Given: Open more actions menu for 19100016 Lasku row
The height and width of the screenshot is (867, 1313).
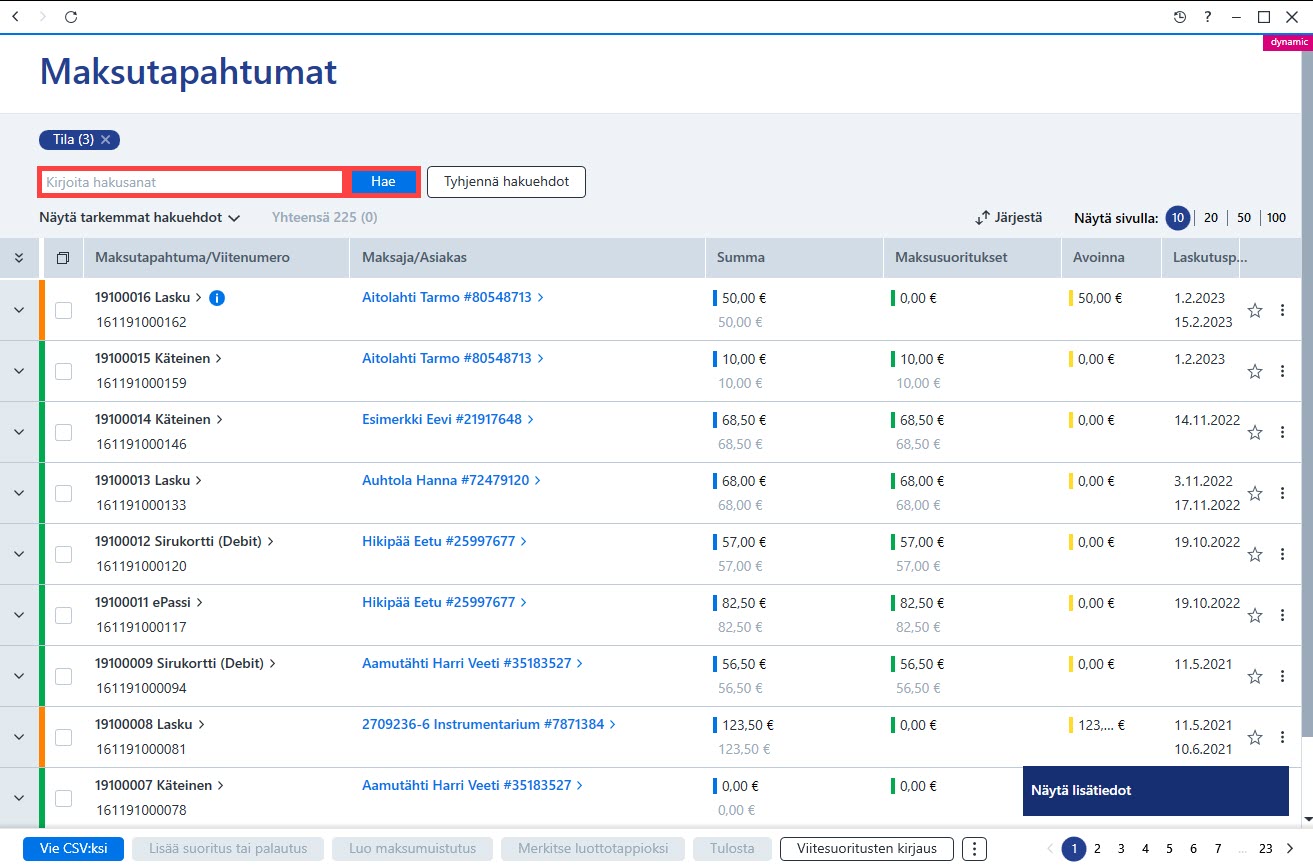Looking at the screenshot, I should pyautogui.click(x=1282, y=310).
